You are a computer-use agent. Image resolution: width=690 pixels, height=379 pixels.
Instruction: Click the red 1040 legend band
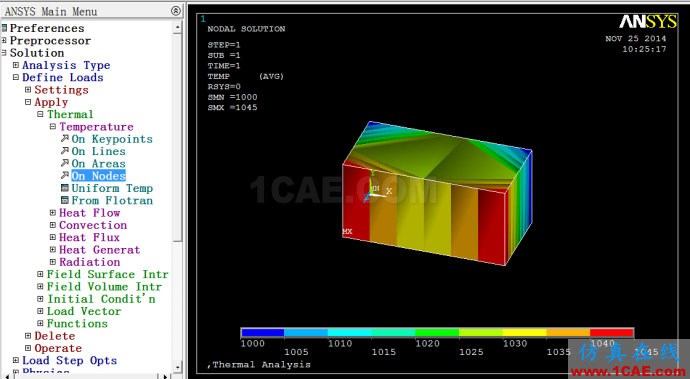pos(612,332)
